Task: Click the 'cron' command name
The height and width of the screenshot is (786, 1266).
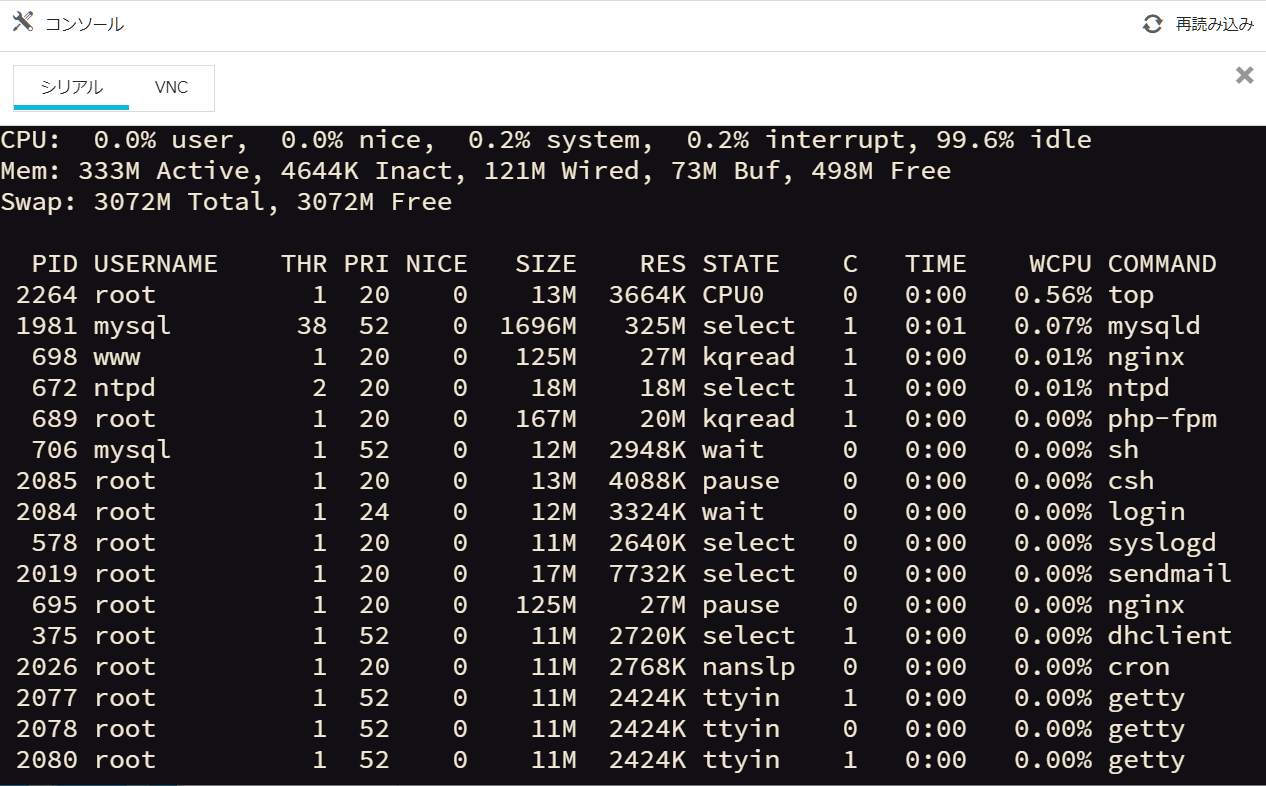Action: [1139, 667]
